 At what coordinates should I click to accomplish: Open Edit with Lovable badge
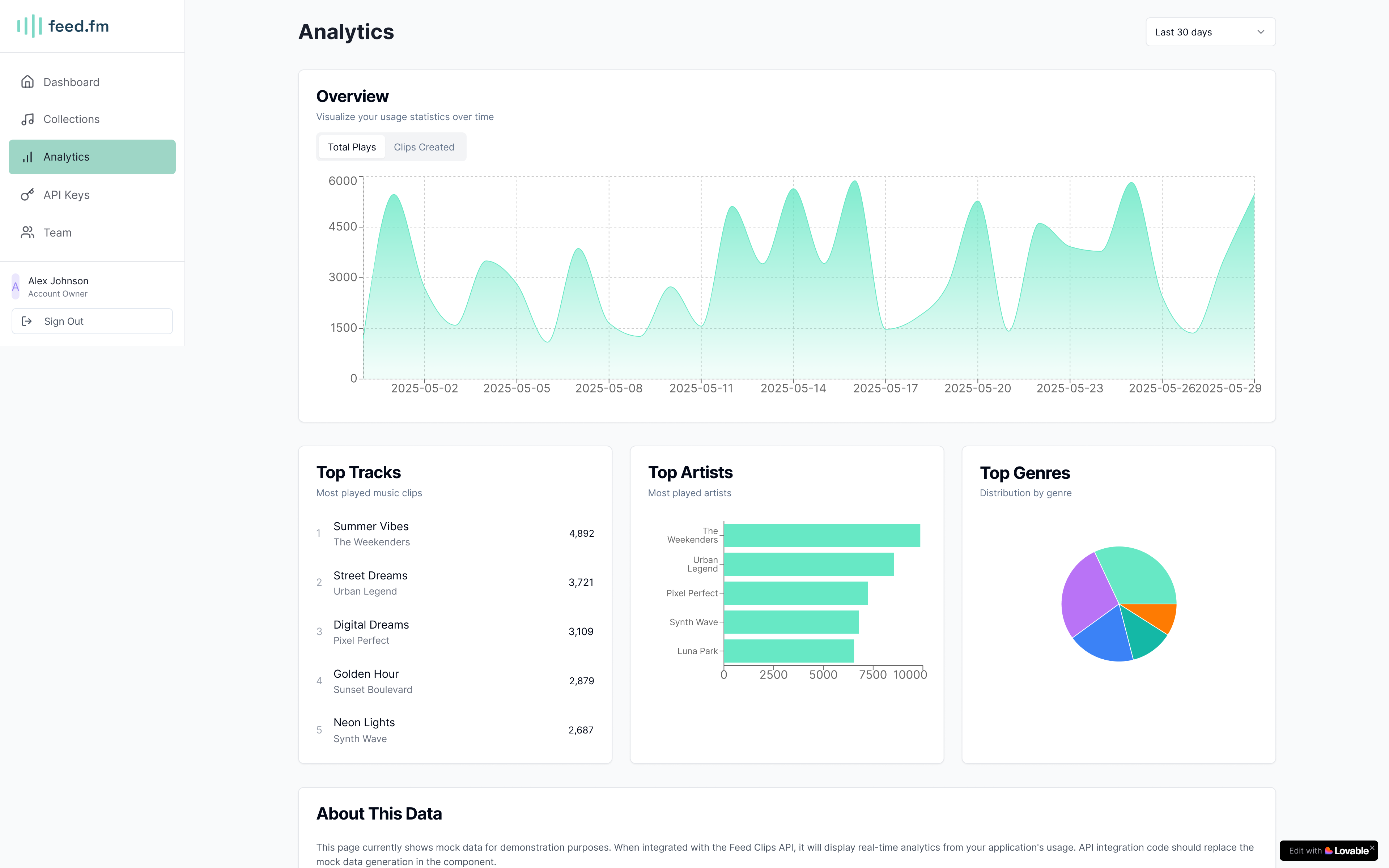[x=1326, y=851]
